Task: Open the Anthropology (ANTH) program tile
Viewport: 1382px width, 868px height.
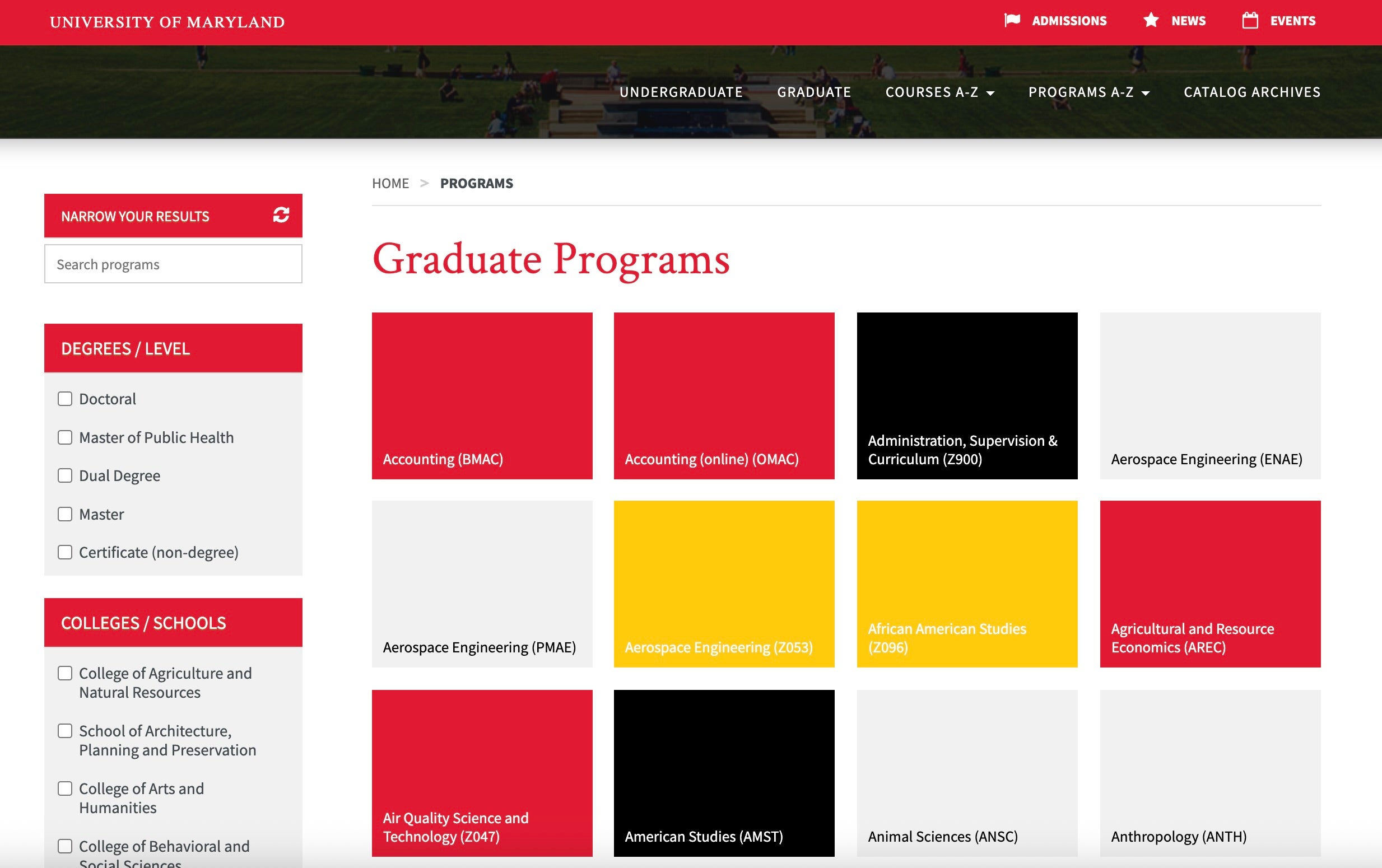Action: point(1210,773)
